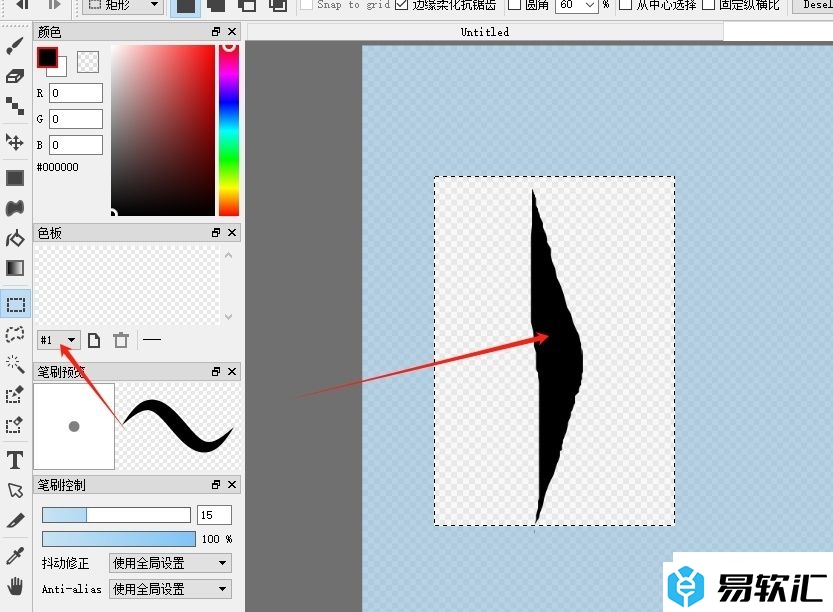This screenshot has width=833, height=612.
Task: Select the Eyedropper tool
Action: pos(15,556)
